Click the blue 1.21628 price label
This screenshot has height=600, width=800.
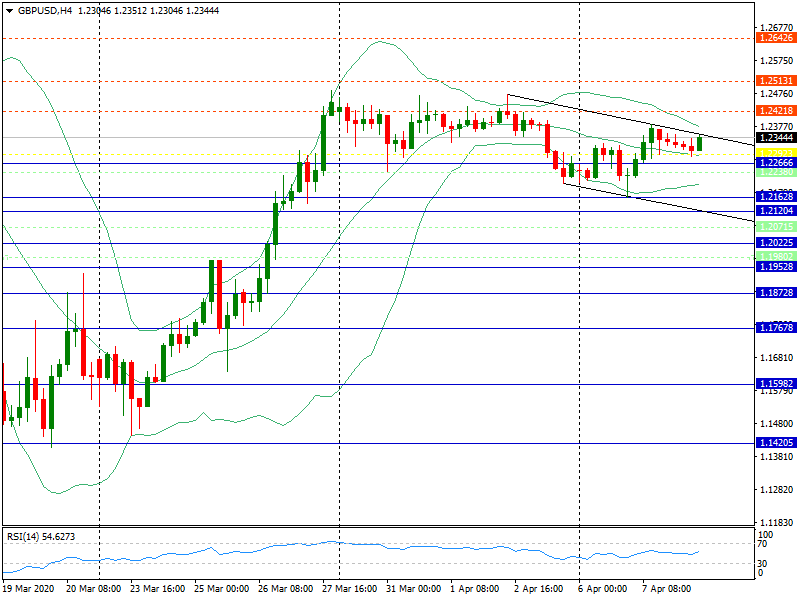point(776,198)
